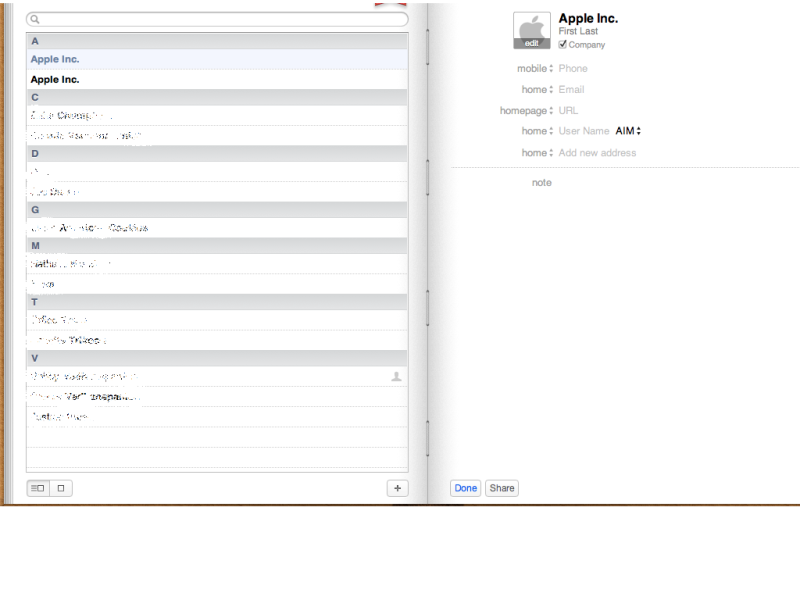This screenshot has height=600, width=800.
Task: Click the URL field
Action: click(x=568, y=111)
